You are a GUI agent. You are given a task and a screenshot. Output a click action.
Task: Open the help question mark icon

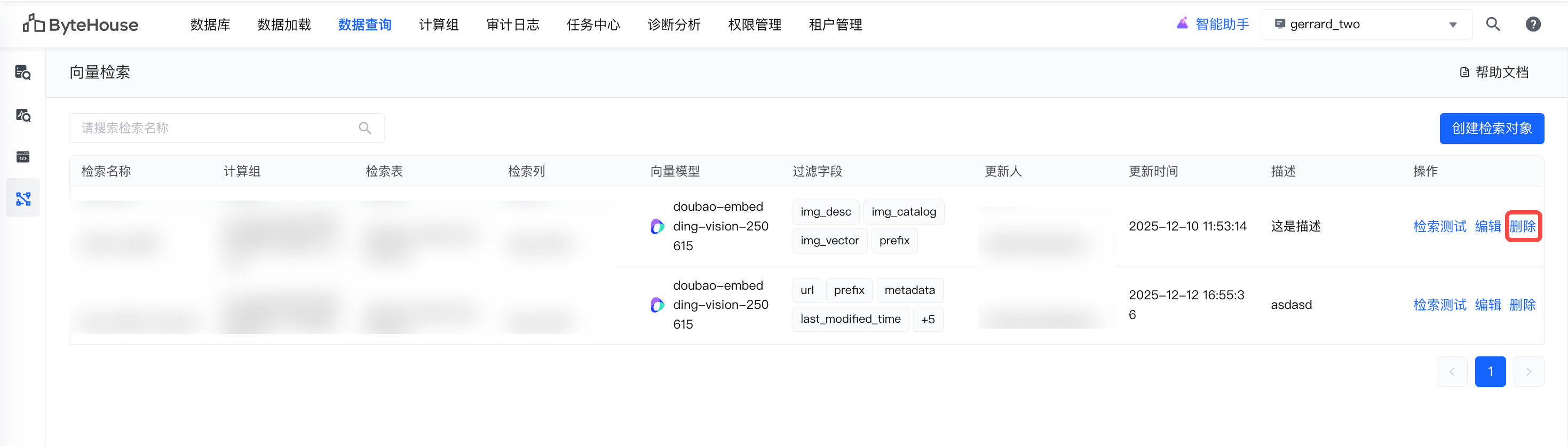click(1533, 25)
